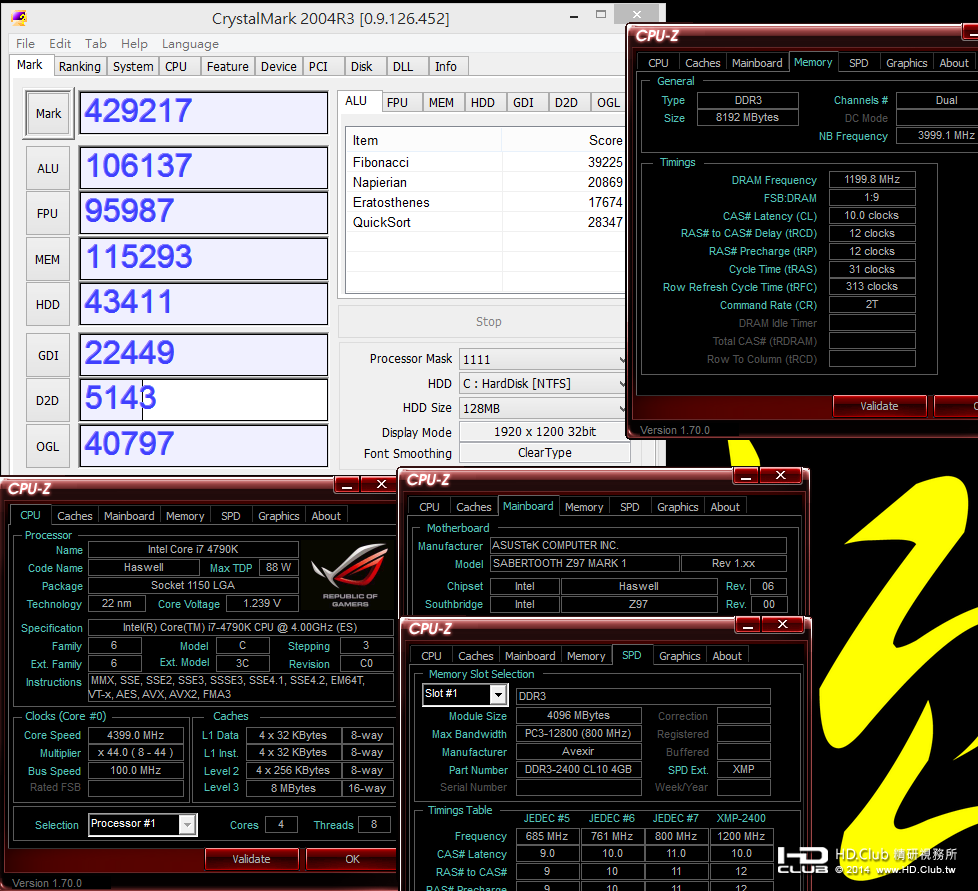The width and height of the screenshot is (978, 891).
Task: Click the Fibonacci row in score list
Action: (x=487, y=162)
